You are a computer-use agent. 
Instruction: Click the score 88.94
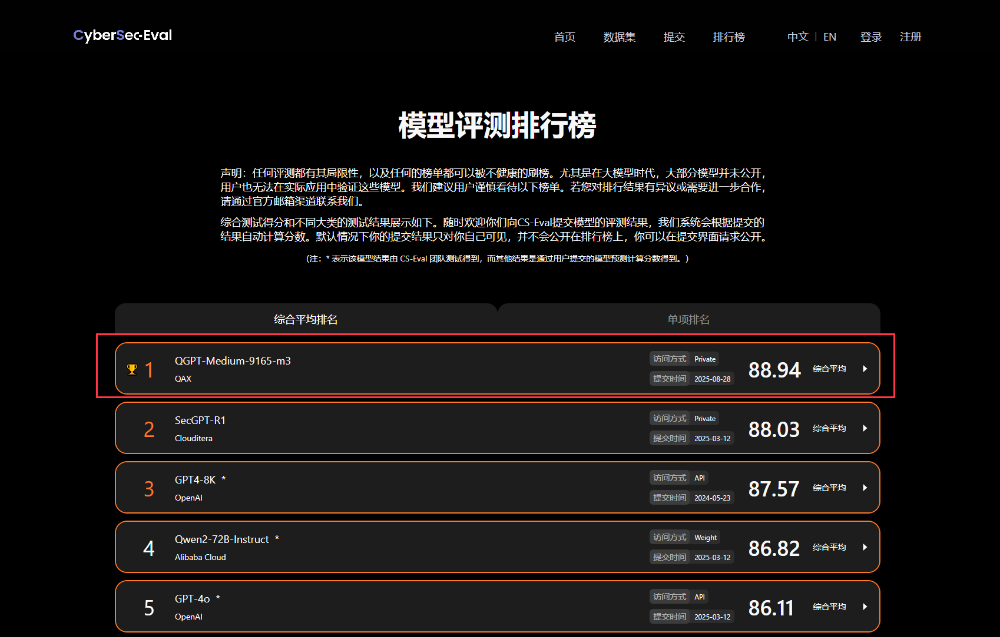pos(774,370)
